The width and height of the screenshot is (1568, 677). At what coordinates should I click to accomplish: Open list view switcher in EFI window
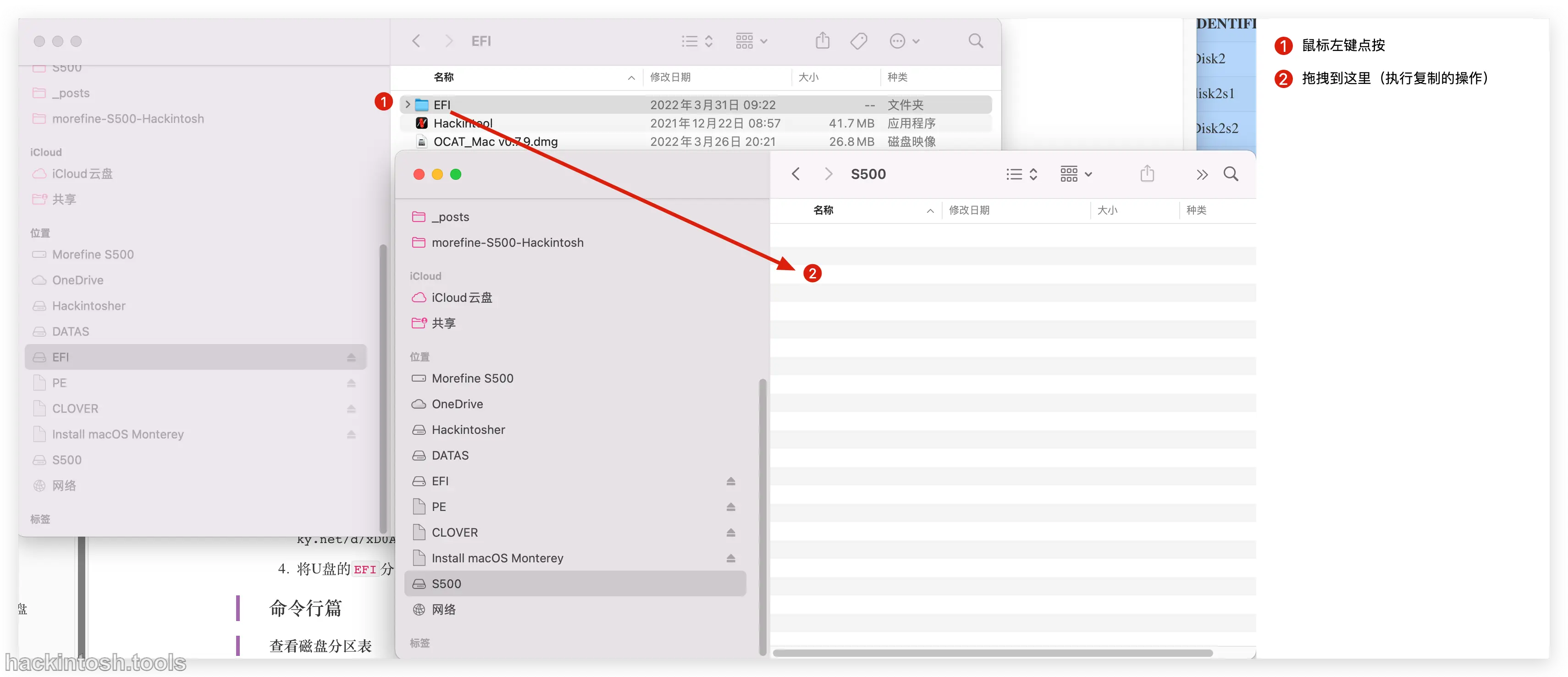(697, 41)
